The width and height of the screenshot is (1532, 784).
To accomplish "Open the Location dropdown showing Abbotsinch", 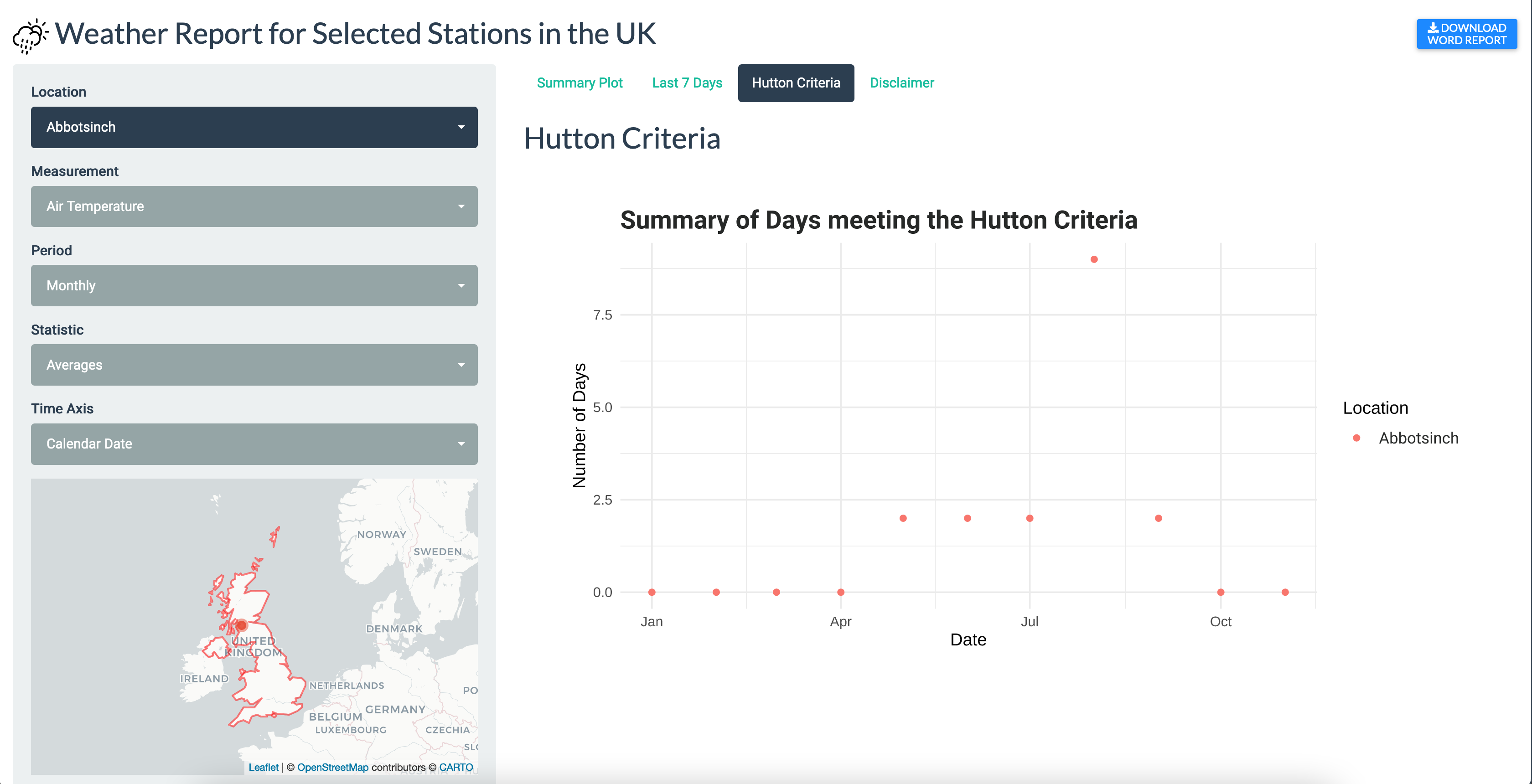I will pyautogui.click(x=254, y=127).
